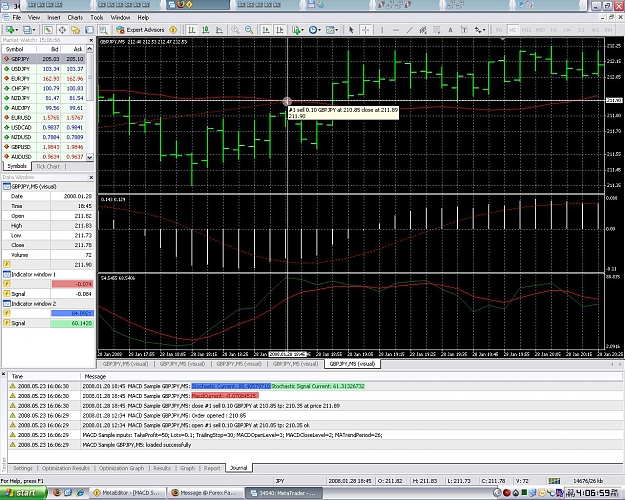Screen dimensions: 625x500
Task: Select EURUSD in Market Watch
Action: 44,118
